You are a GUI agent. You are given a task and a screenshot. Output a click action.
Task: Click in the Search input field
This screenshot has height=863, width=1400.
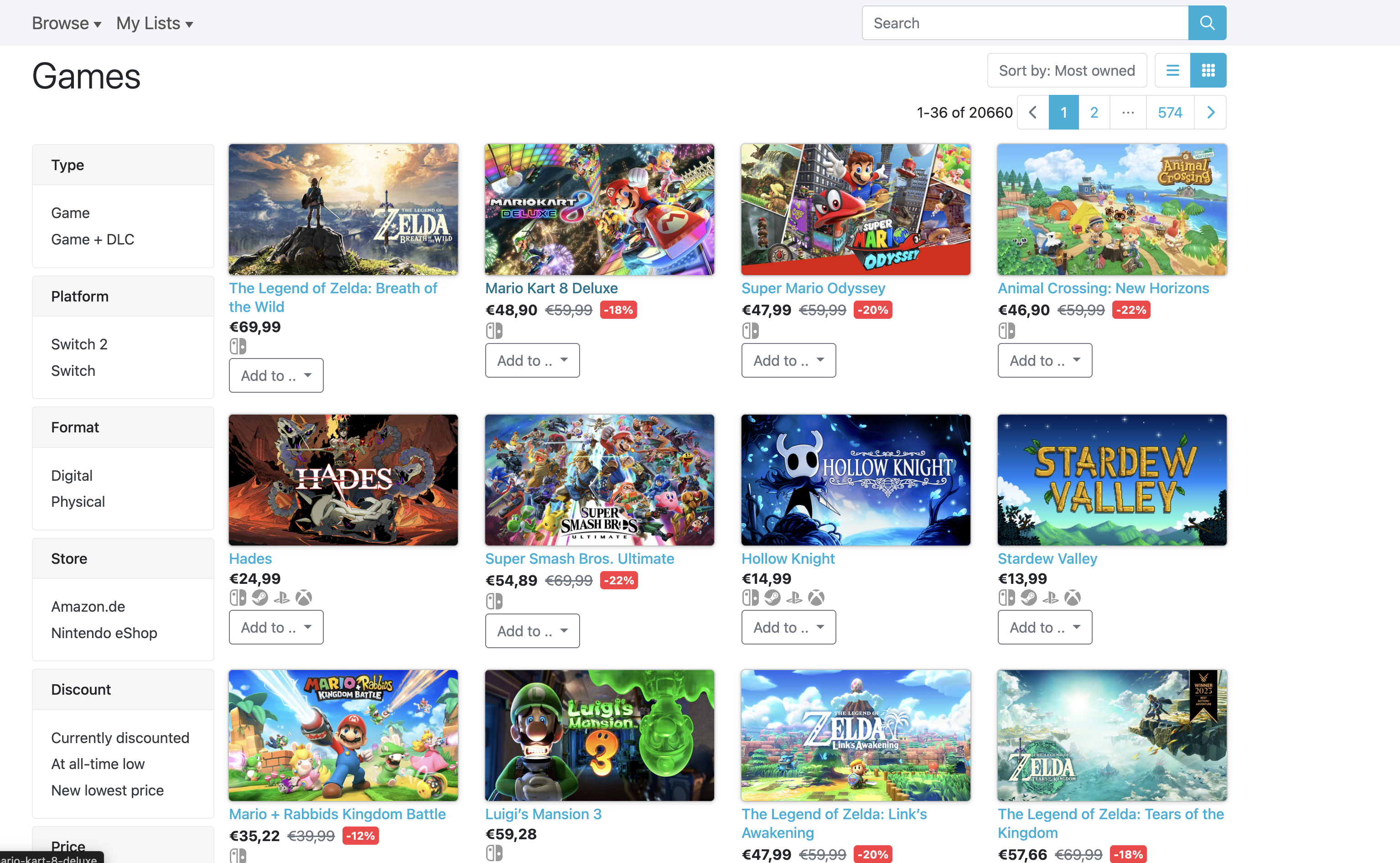click(1025, 23)
